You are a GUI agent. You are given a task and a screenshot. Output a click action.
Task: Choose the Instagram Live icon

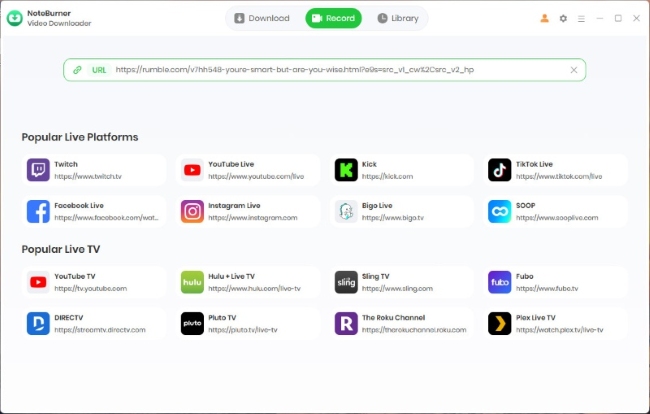tap(192, 211)
